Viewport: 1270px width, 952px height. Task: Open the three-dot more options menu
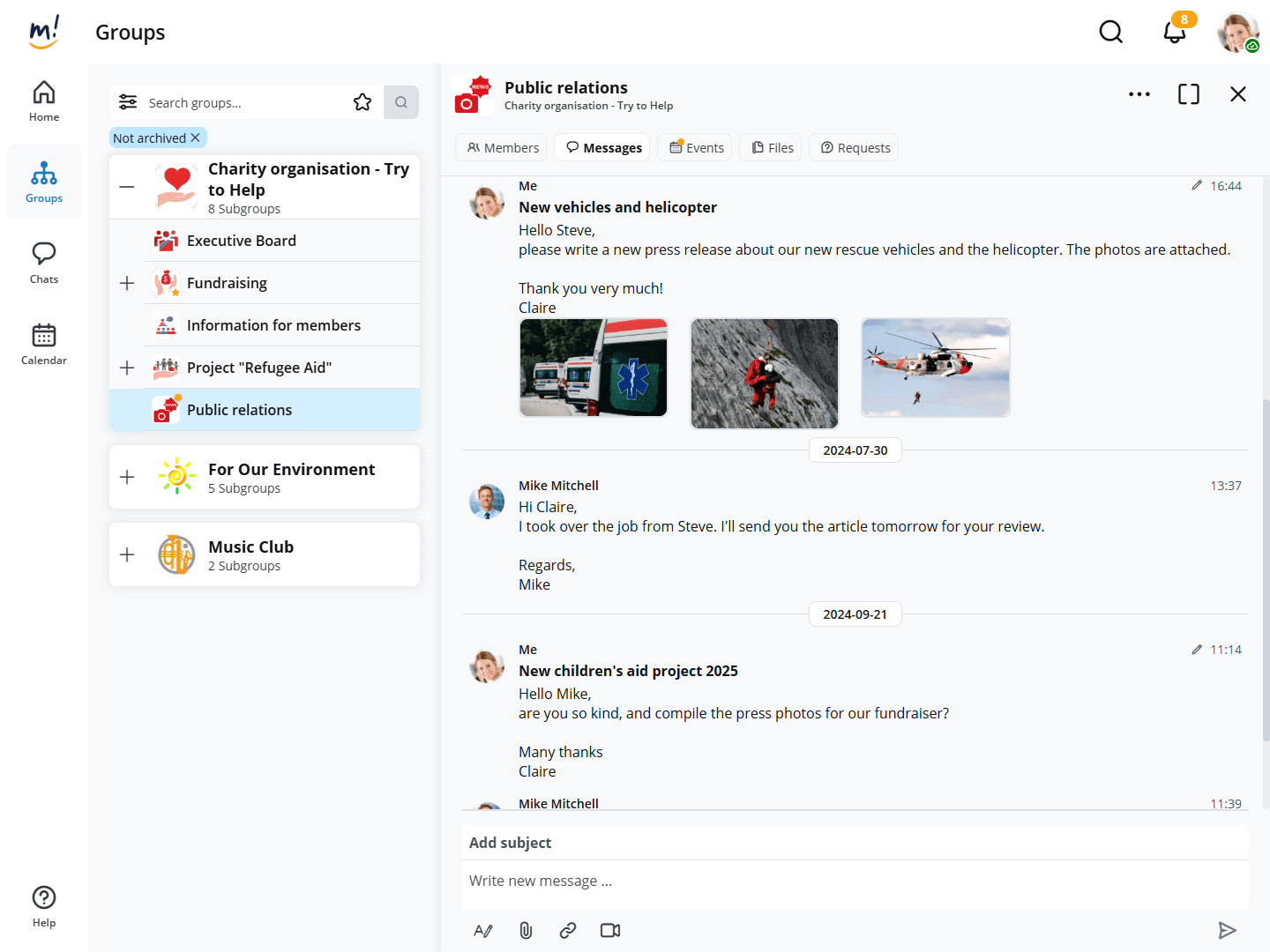[x=1139, y=94]
